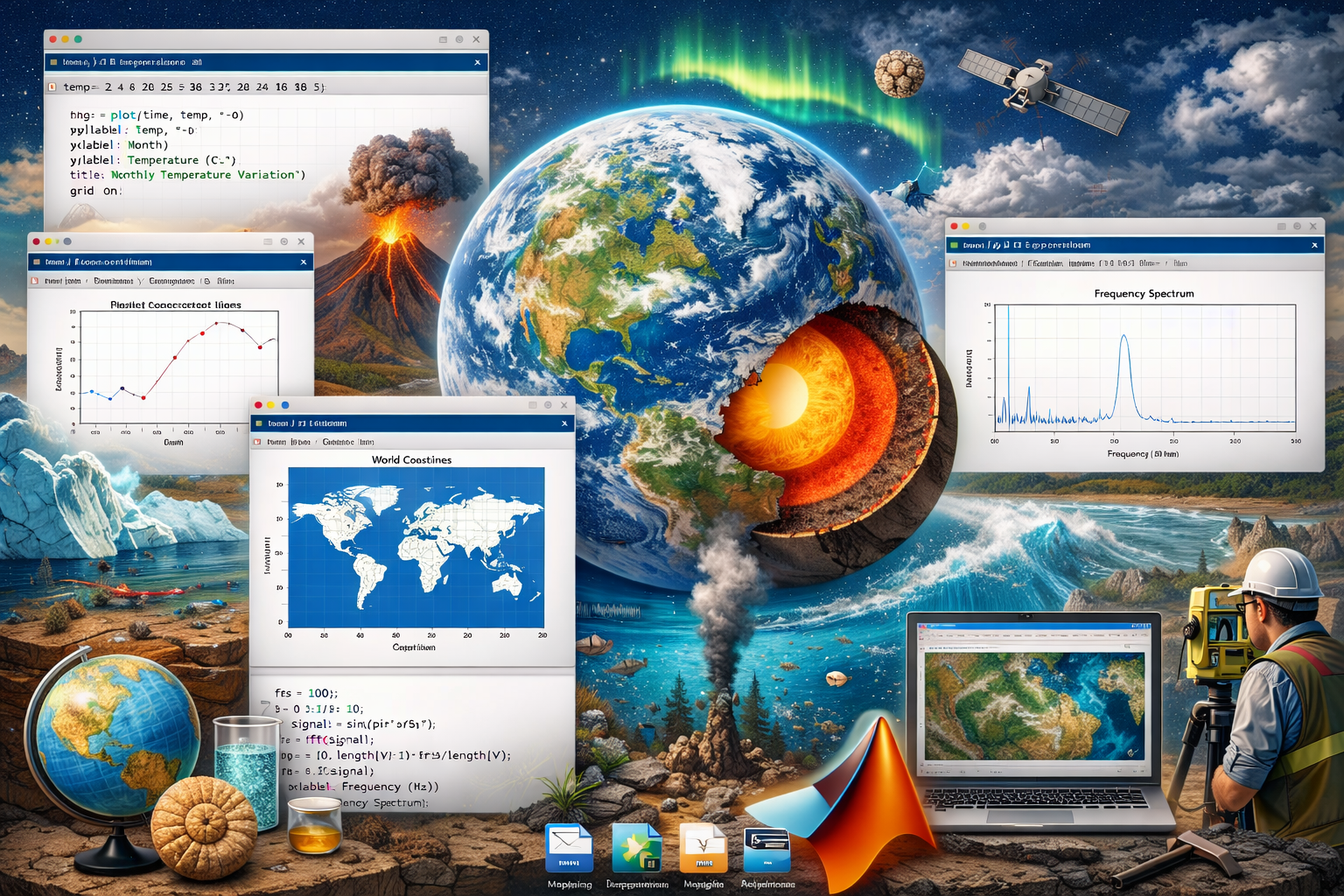
Task: Click the terrain map on the laptop screen
Action: [1034, 704]
